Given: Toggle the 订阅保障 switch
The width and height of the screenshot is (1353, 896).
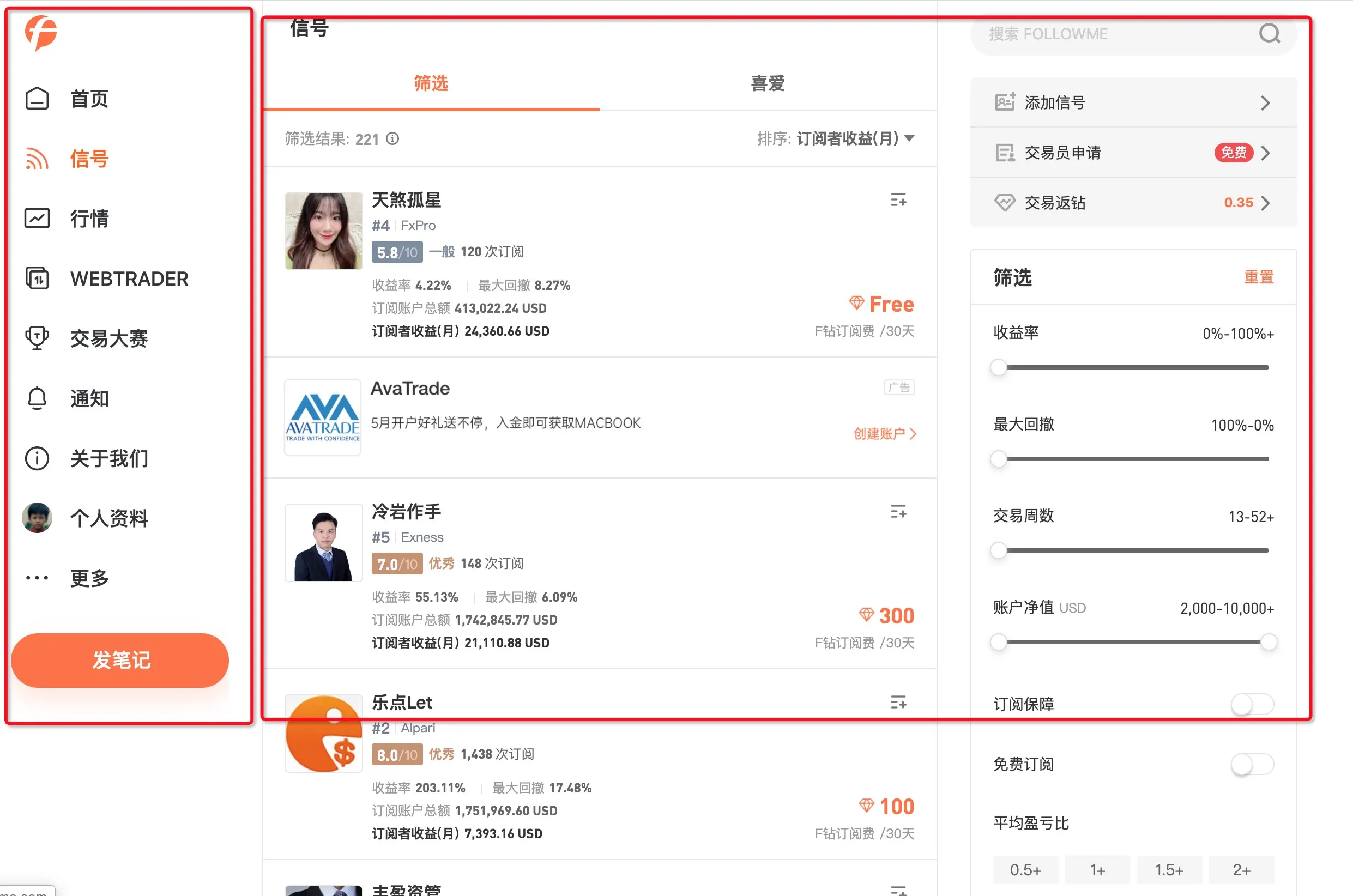Looking at the screenshot, I should pyautogui.click(x=1252, y=704).
